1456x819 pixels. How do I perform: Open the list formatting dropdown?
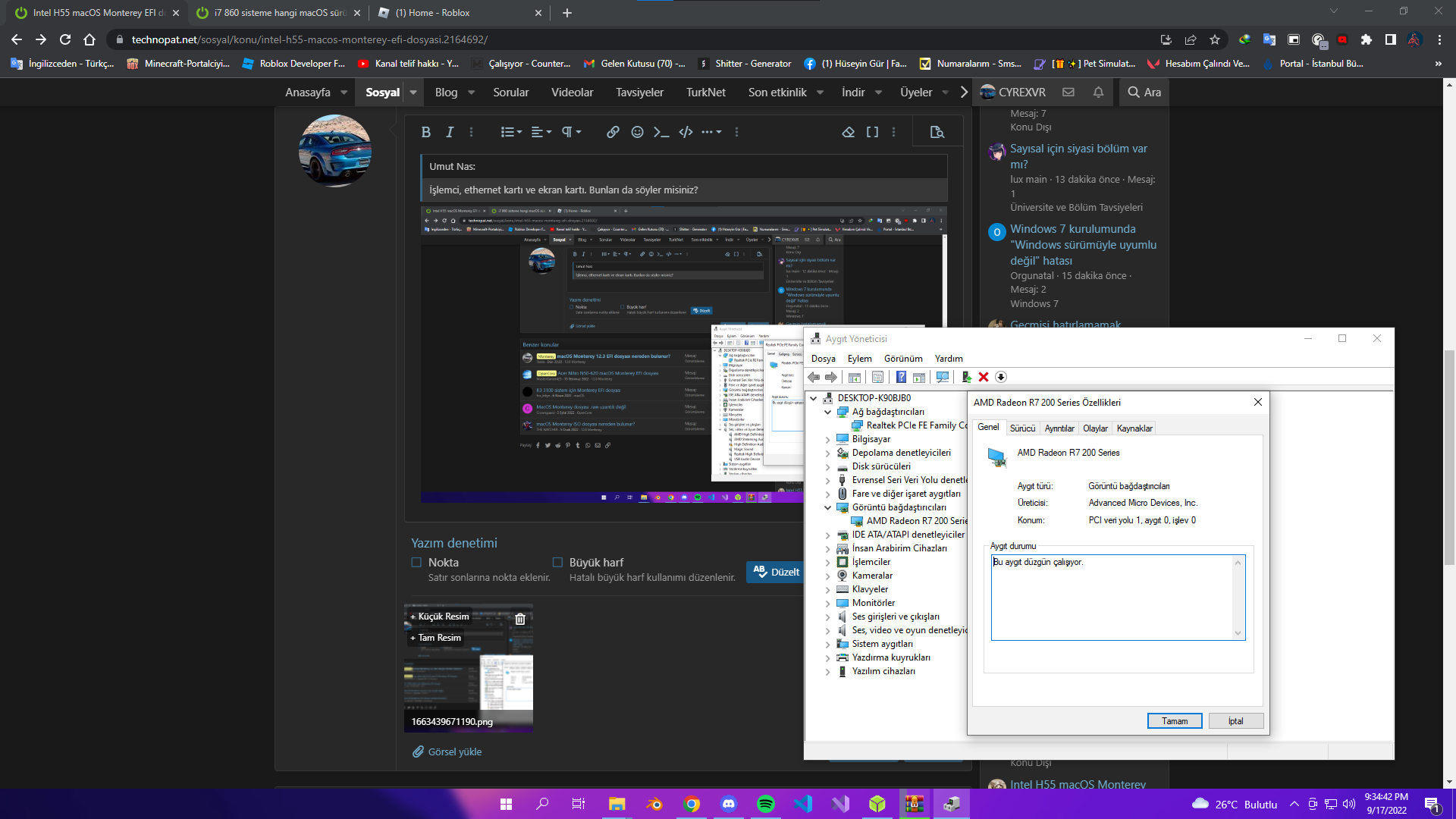click(511, 132)
